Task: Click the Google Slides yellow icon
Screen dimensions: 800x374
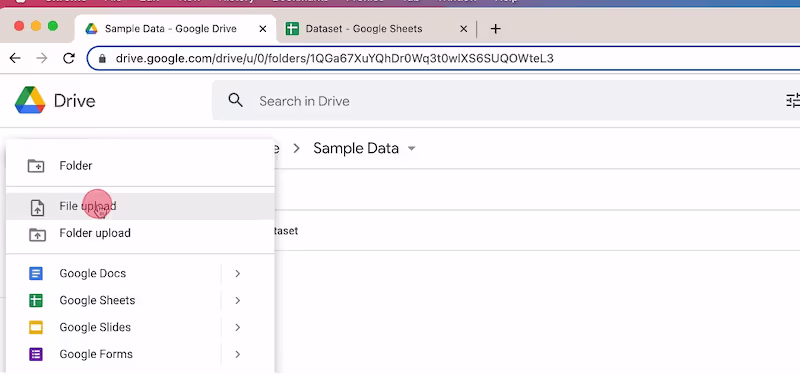Action: click(x=36, y=328)
